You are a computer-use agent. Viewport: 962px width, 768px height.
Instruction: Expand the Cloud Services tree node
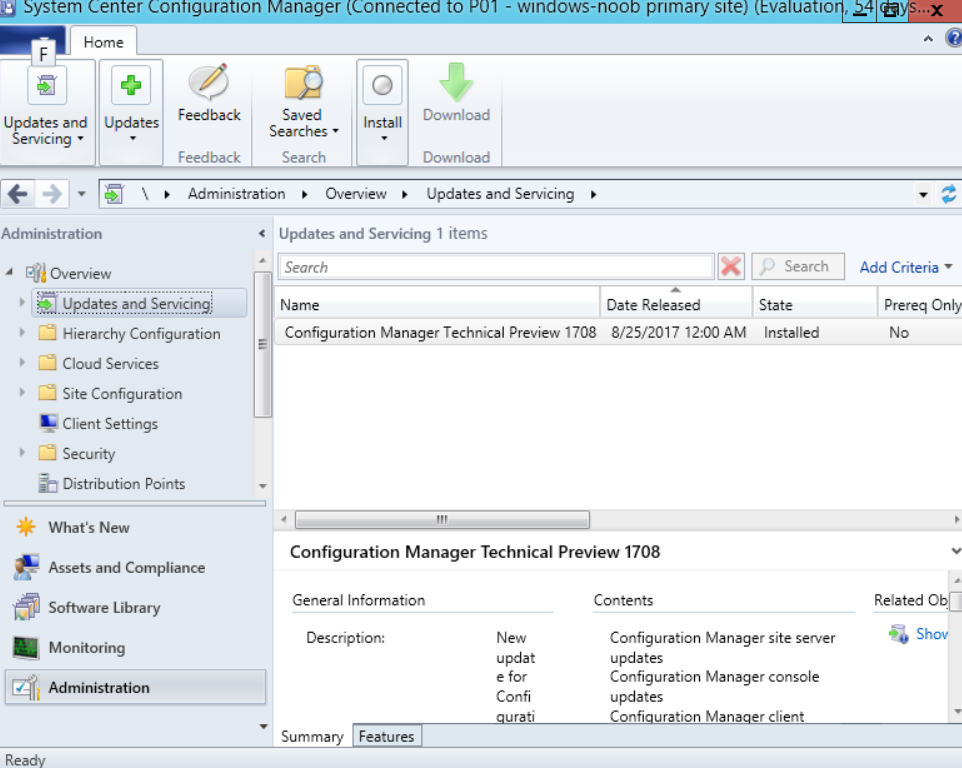click(22, 363)
